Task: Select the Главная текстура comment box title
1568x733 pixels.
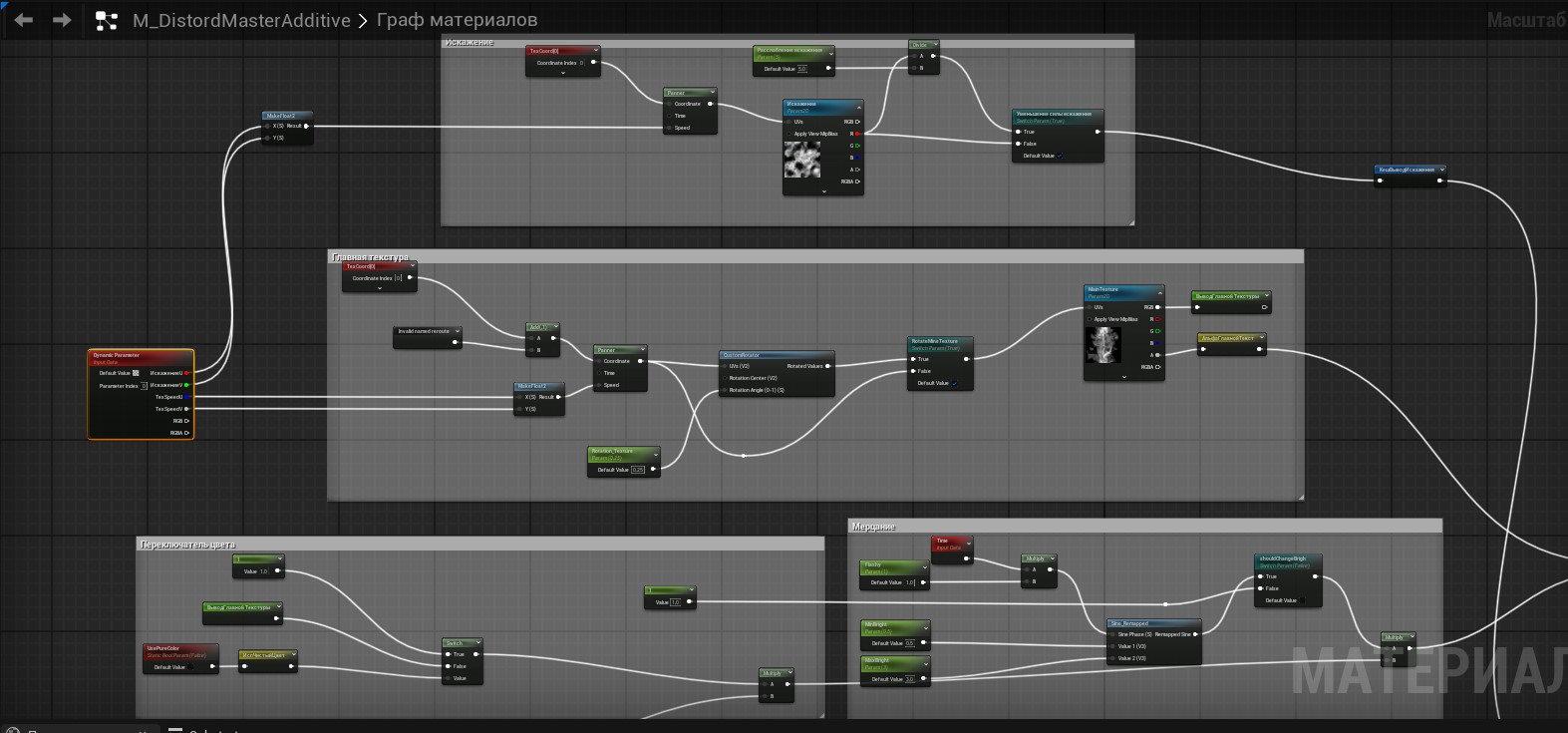Action: point(370,257)
